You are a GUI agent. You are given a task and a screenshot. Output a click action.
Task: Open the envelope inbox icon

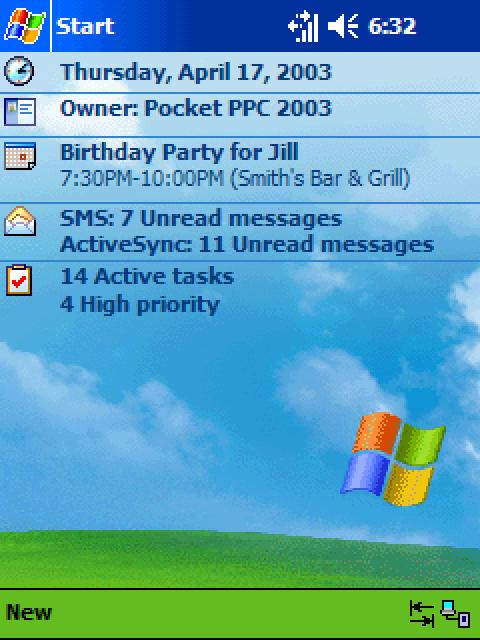(20, 221)
